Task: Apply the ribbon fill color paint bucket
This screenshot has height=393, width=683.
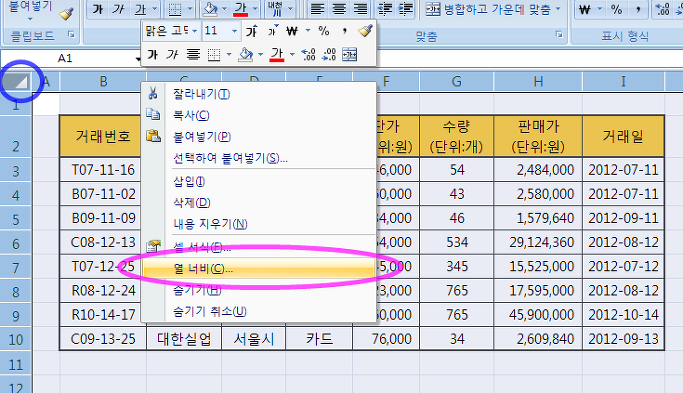Action: 211,9
